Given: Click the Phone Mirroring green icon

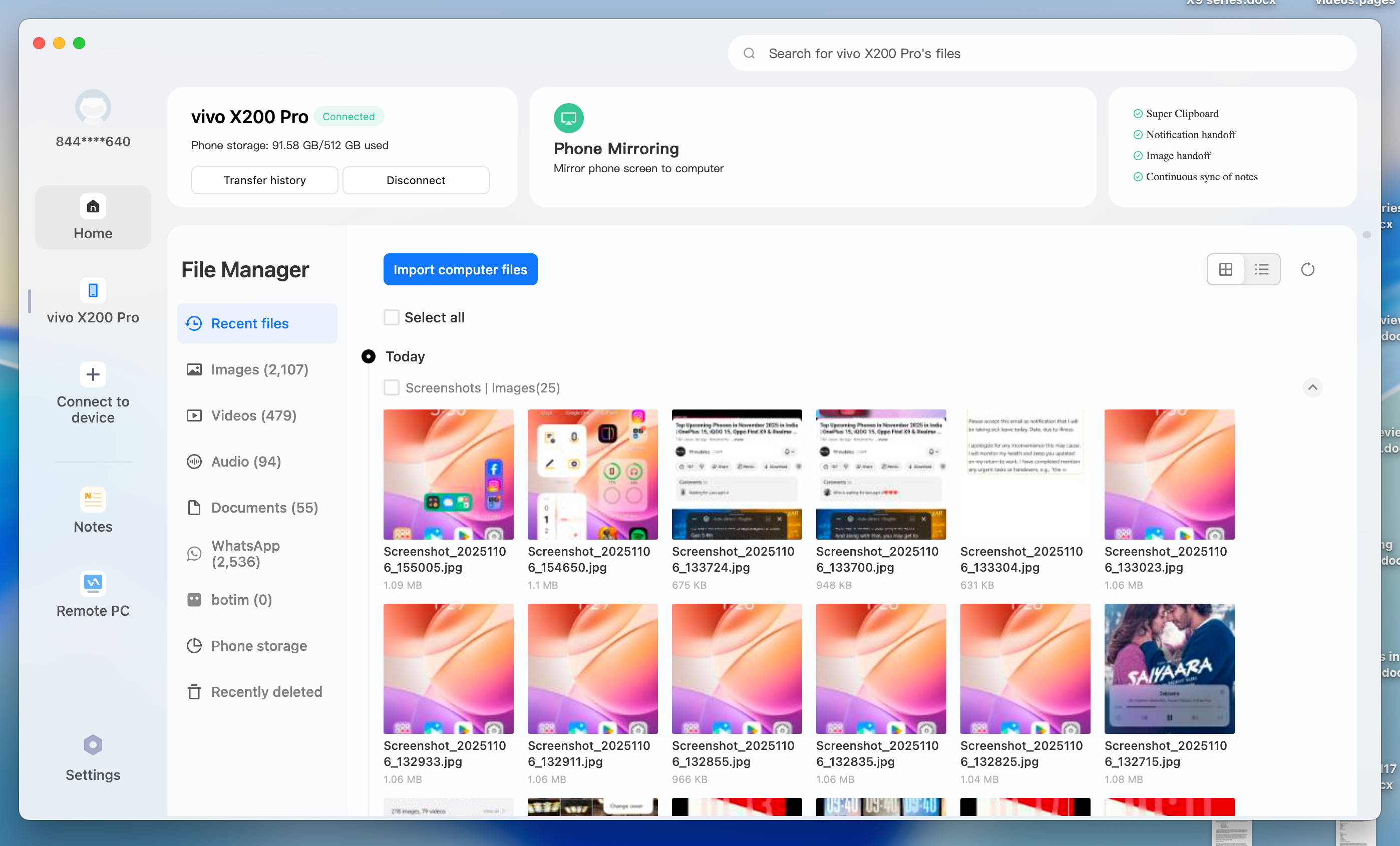Looking at the screenshot, I should 568,118.
